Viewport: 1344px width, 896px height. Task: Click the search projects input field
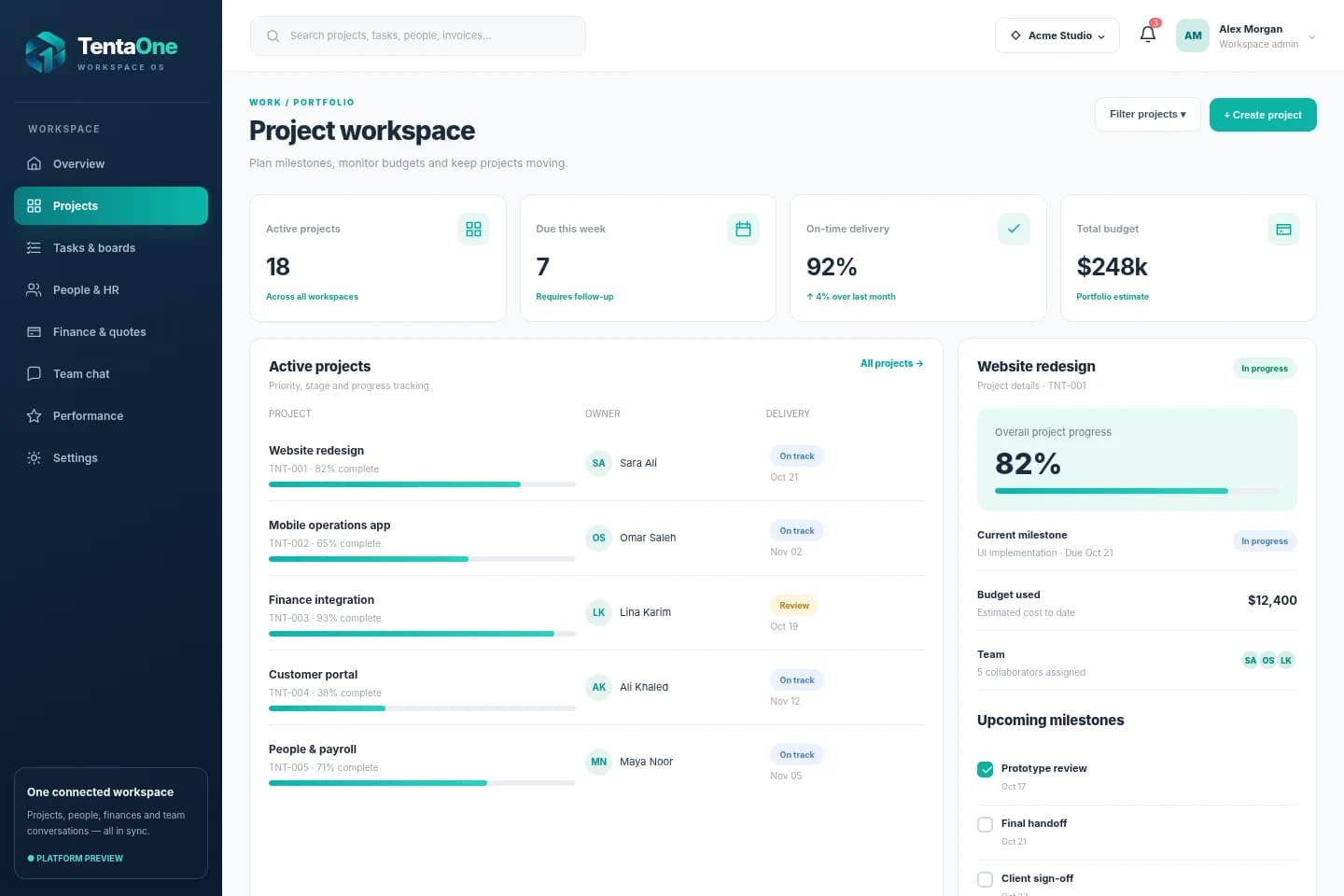(x=418, y=35)
